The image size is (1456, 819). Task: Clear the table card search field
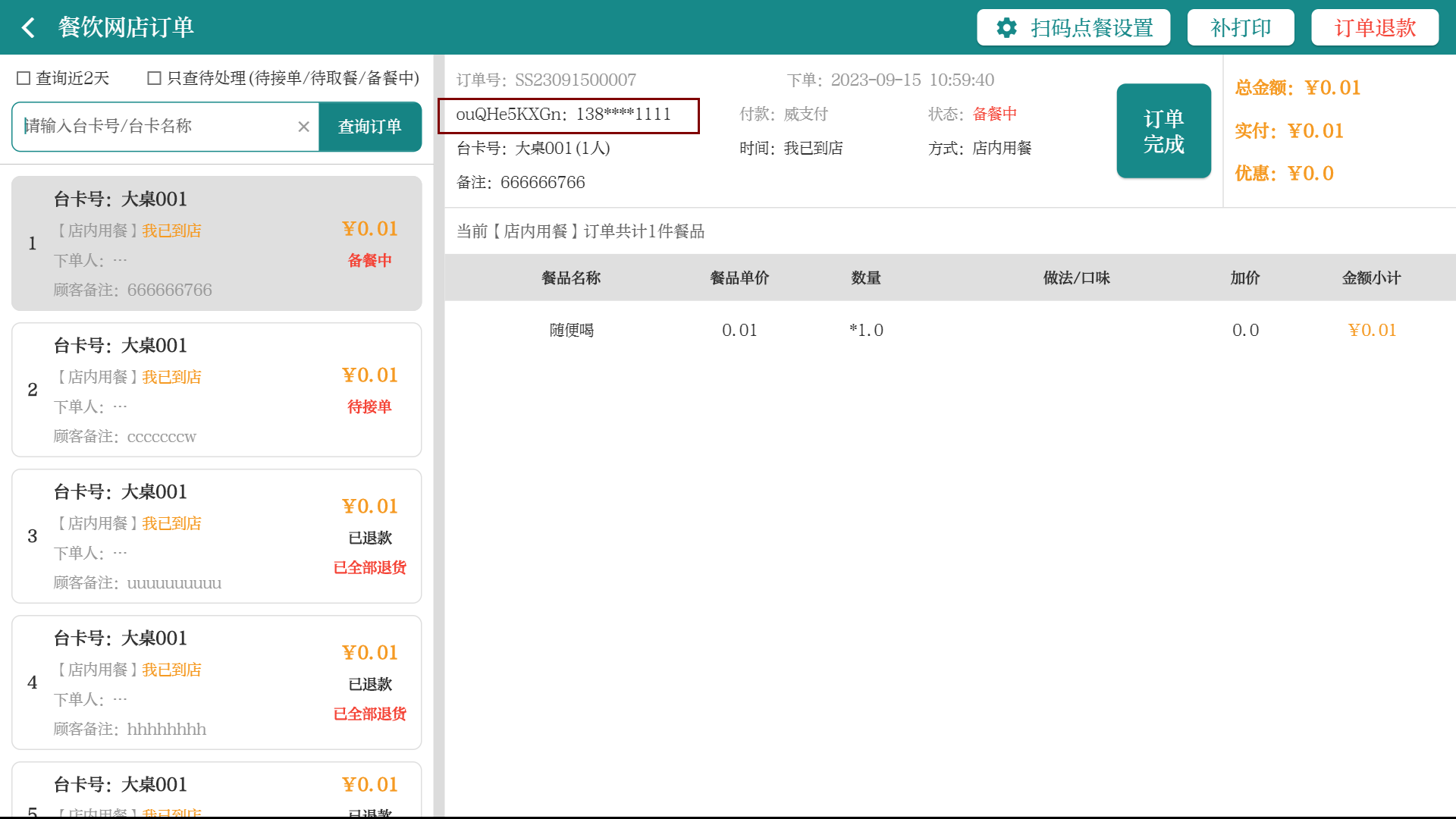(303, 127)
